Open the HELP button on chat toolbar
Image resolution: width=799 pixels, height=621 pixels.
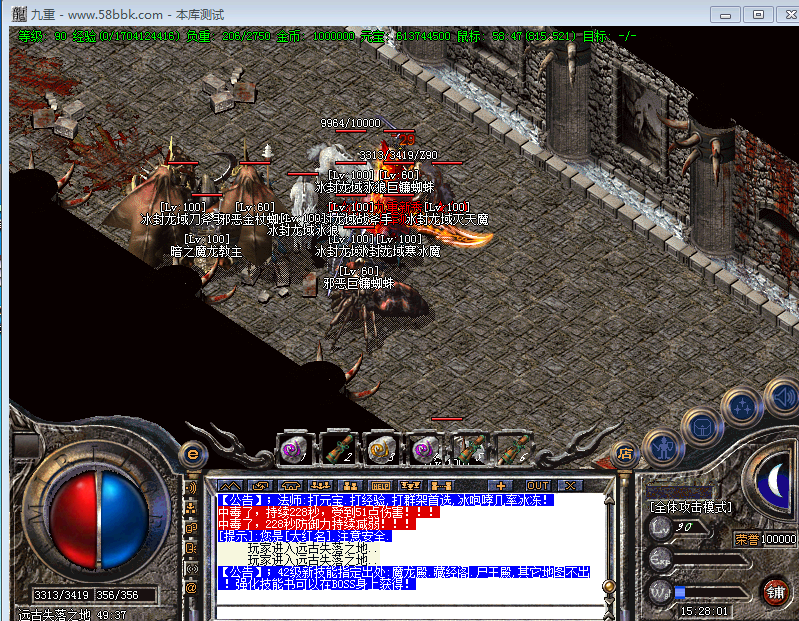pos(381,485)
